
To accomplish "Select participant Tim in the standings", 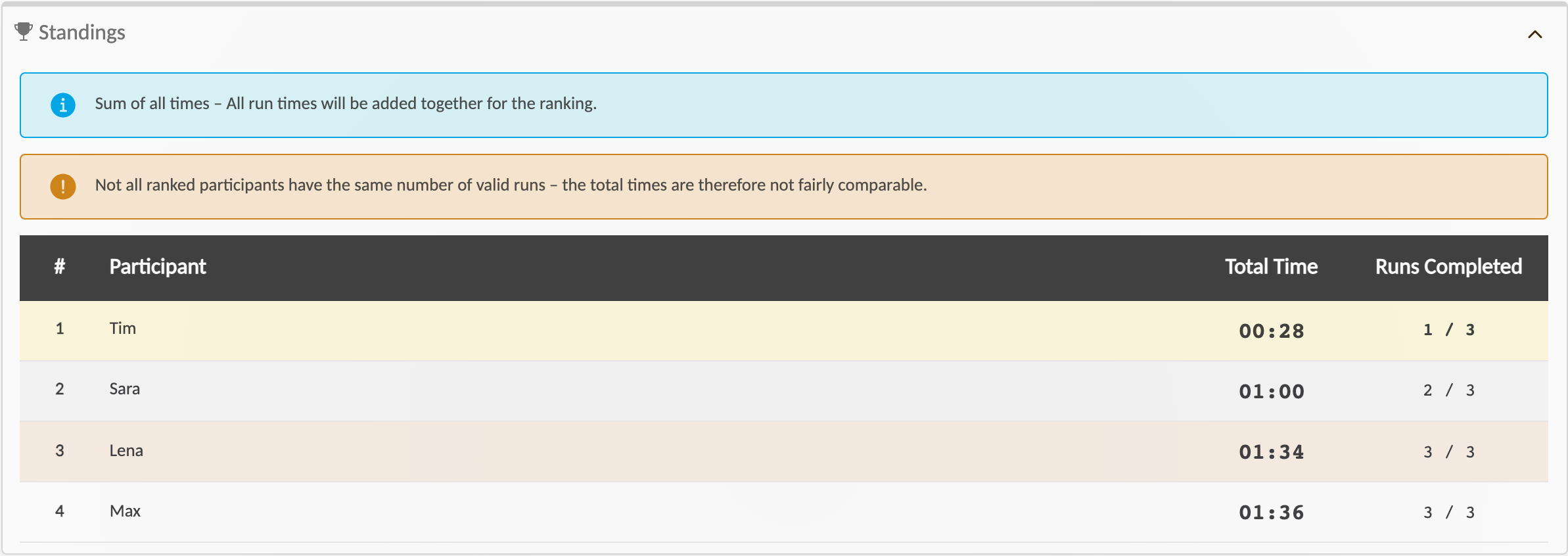I will click(123, 328).
